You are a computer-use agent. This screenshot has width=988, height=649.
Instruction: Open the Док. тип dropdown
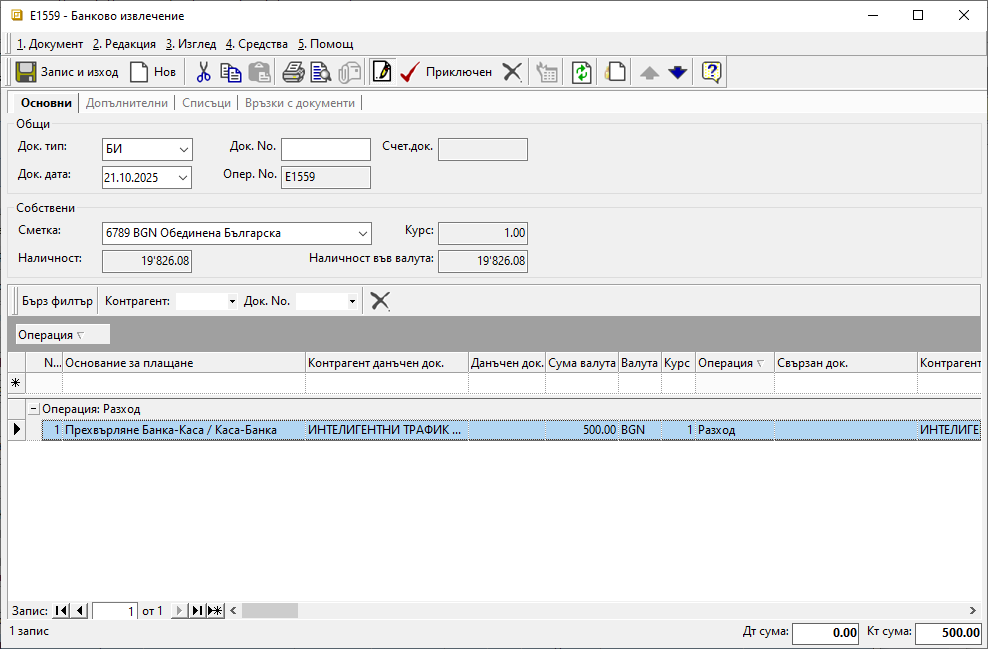(184, 150)
